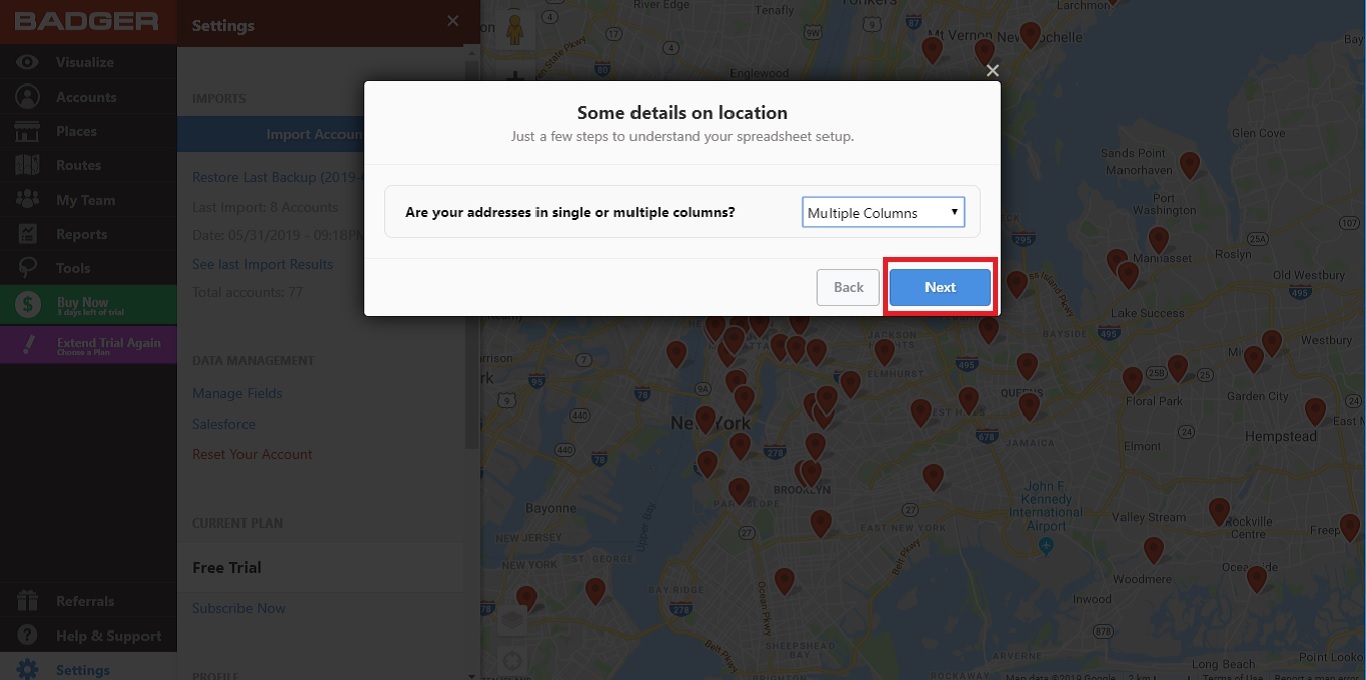Click the 'Free Trial' plan text

pyautogui.click(x=227, y=567)
